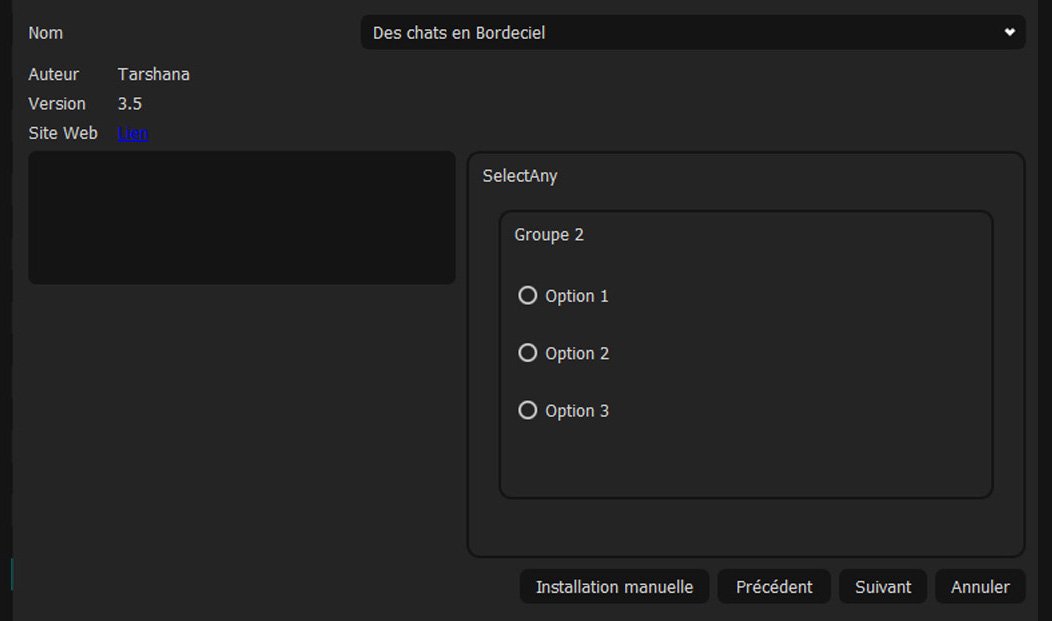
Task: Click the Nom field label
Action: 45,33
